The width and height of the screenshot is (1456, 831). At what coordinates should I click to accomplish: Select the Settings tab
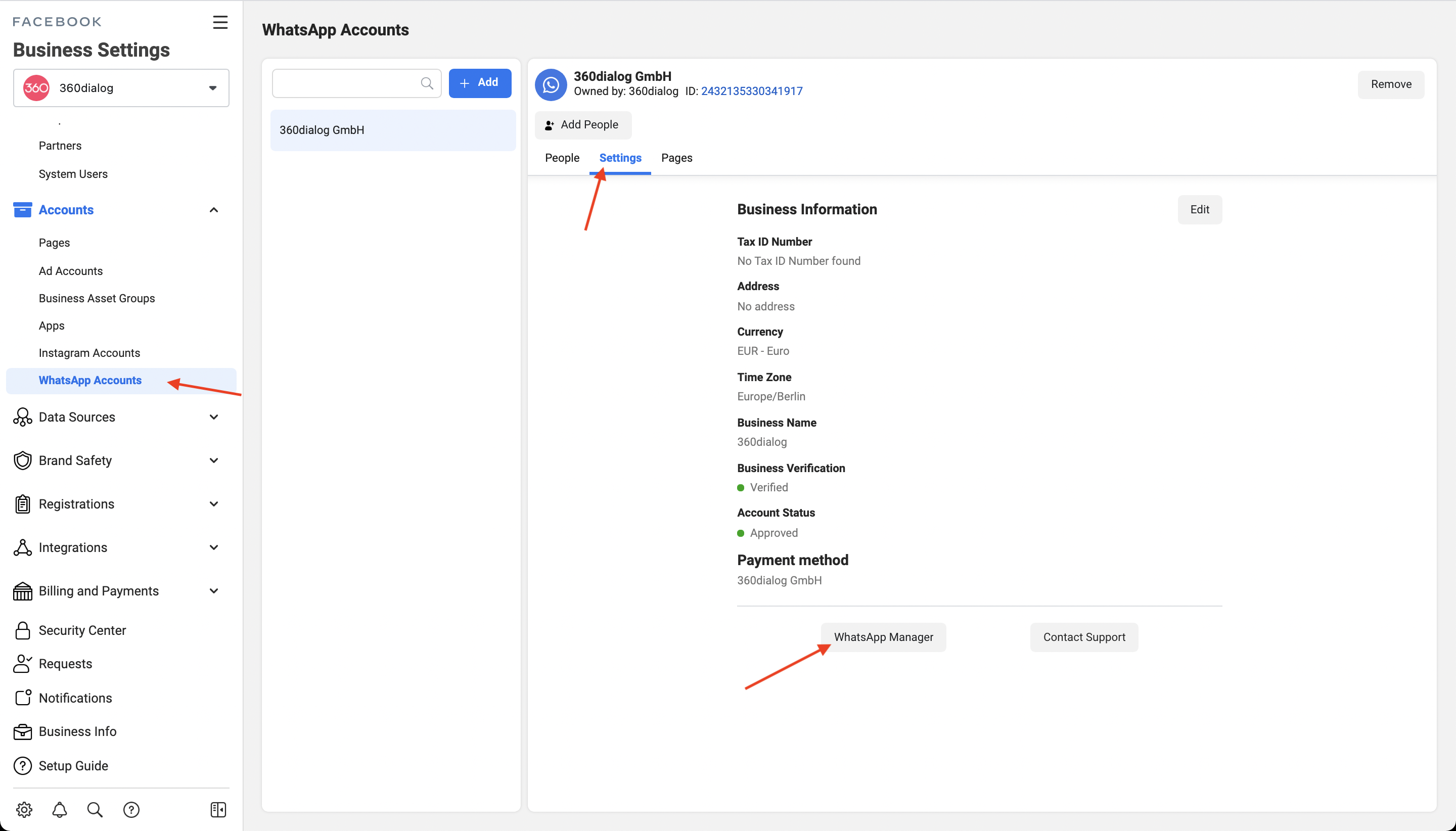click(x=620, y=158)
